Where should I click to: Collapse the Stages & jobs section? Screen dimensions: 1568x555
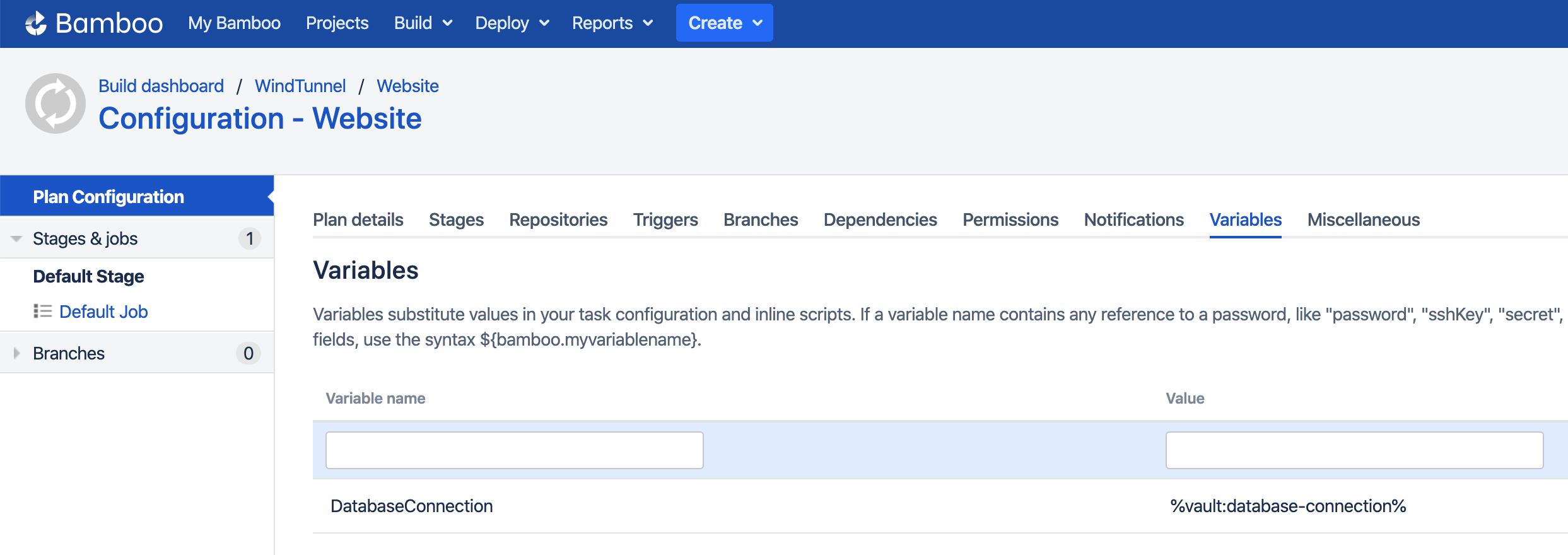pyautogui.click(x=16, y=238)
